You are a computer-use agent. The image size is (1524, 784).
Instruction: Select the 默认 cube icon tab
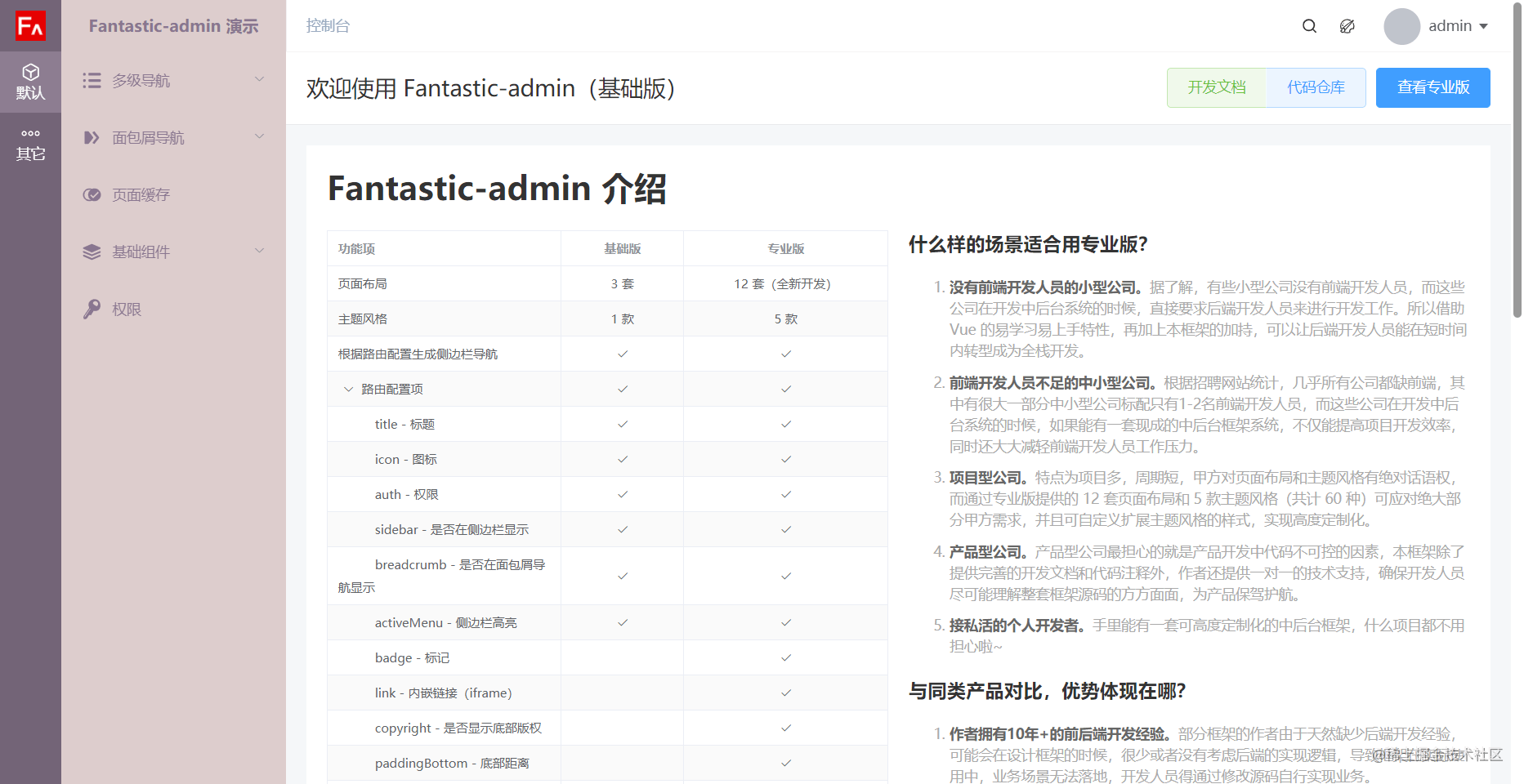tap(30, 82)
